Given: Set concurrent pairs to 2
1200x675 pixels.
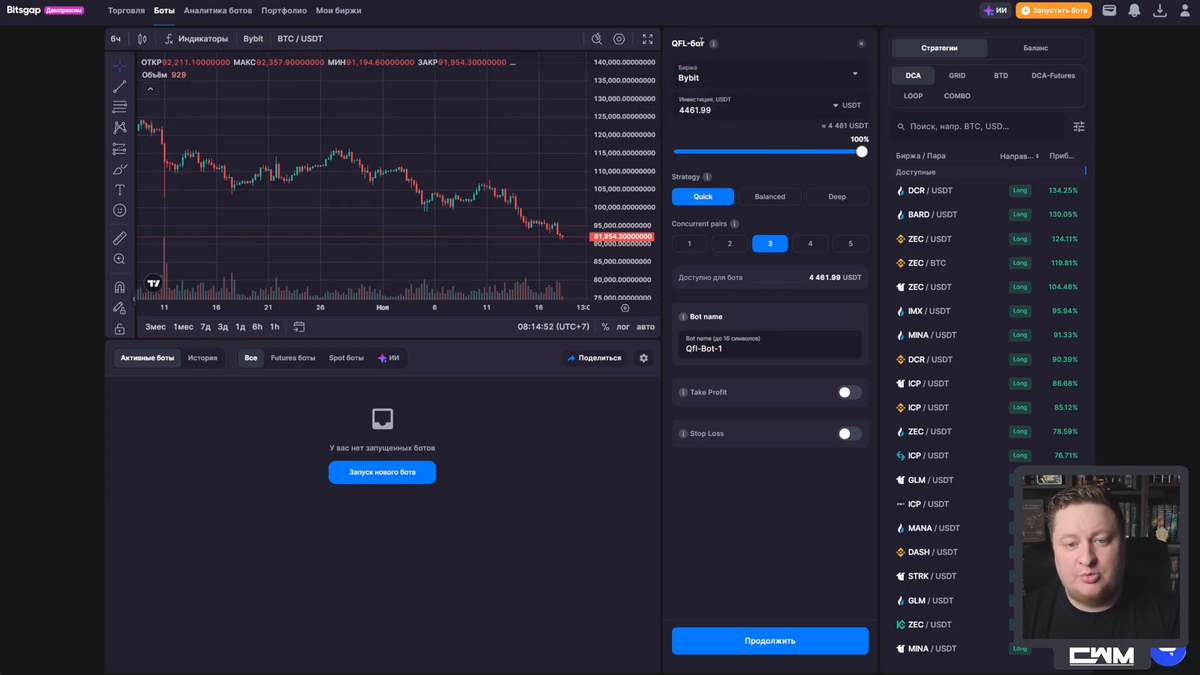Looking at the screenshot, I should coord(729,244).
